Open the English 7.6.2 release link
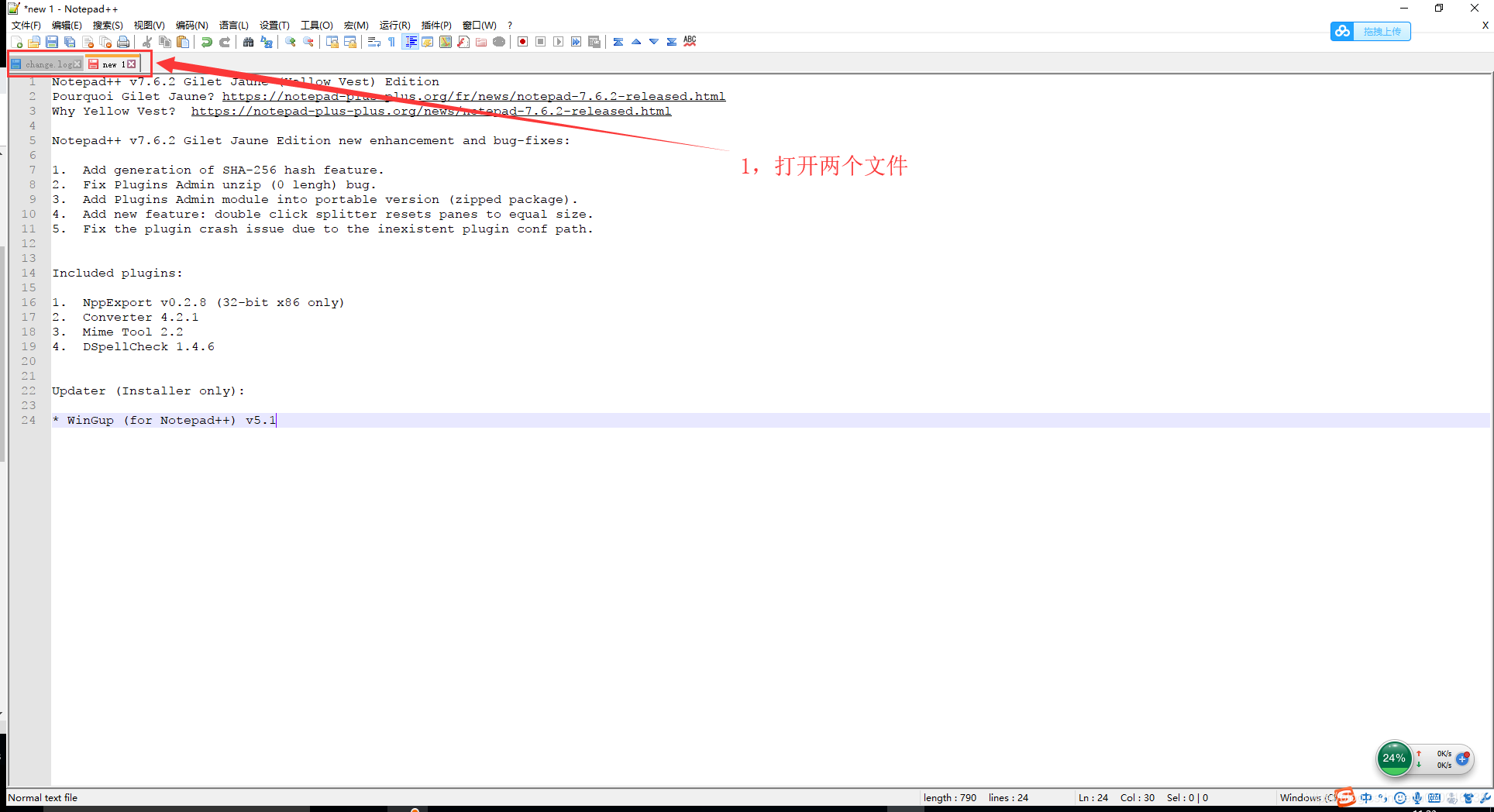 point(432,112)
